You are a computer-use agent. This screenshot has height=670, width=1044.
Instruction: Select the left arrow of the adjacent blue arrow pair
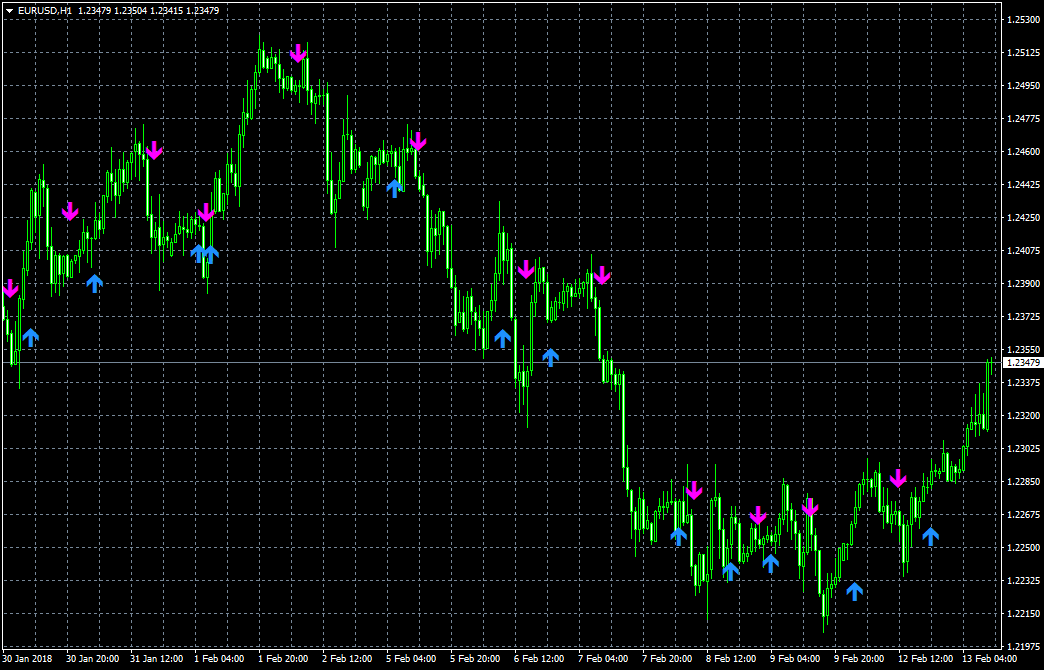198,253
